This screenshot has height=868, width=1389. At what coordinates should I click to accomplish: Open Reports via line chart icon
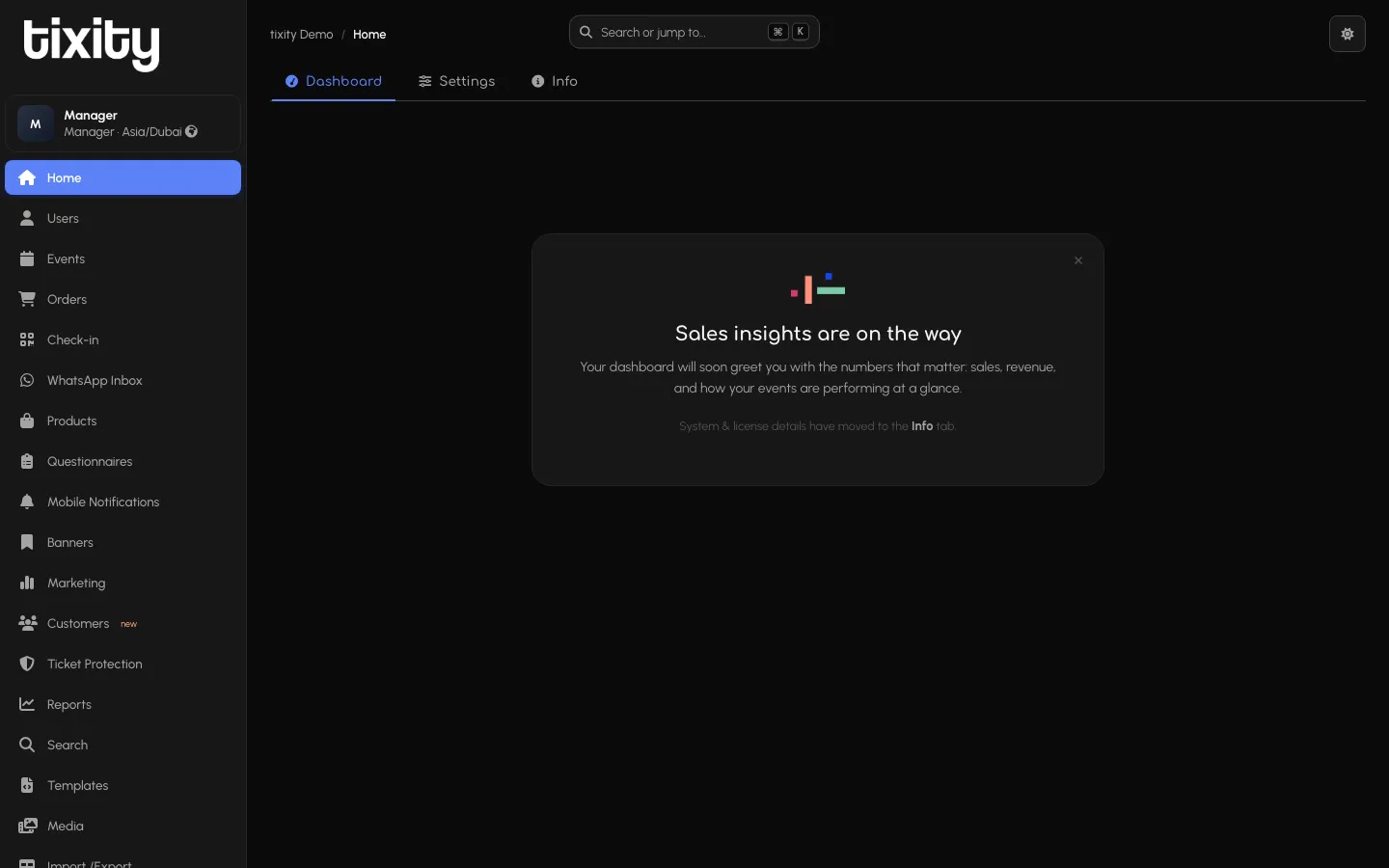27,704
